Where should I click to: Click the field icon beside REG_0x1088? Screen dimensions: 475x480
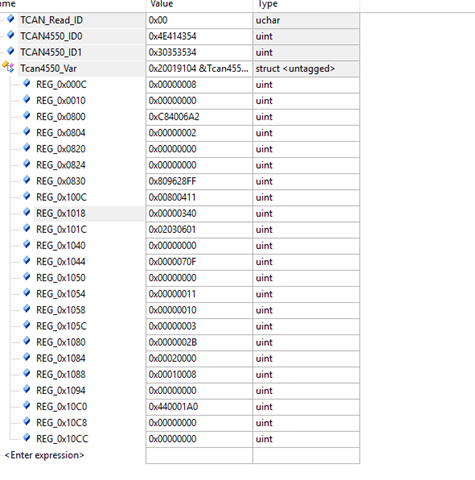click(27, 373)
